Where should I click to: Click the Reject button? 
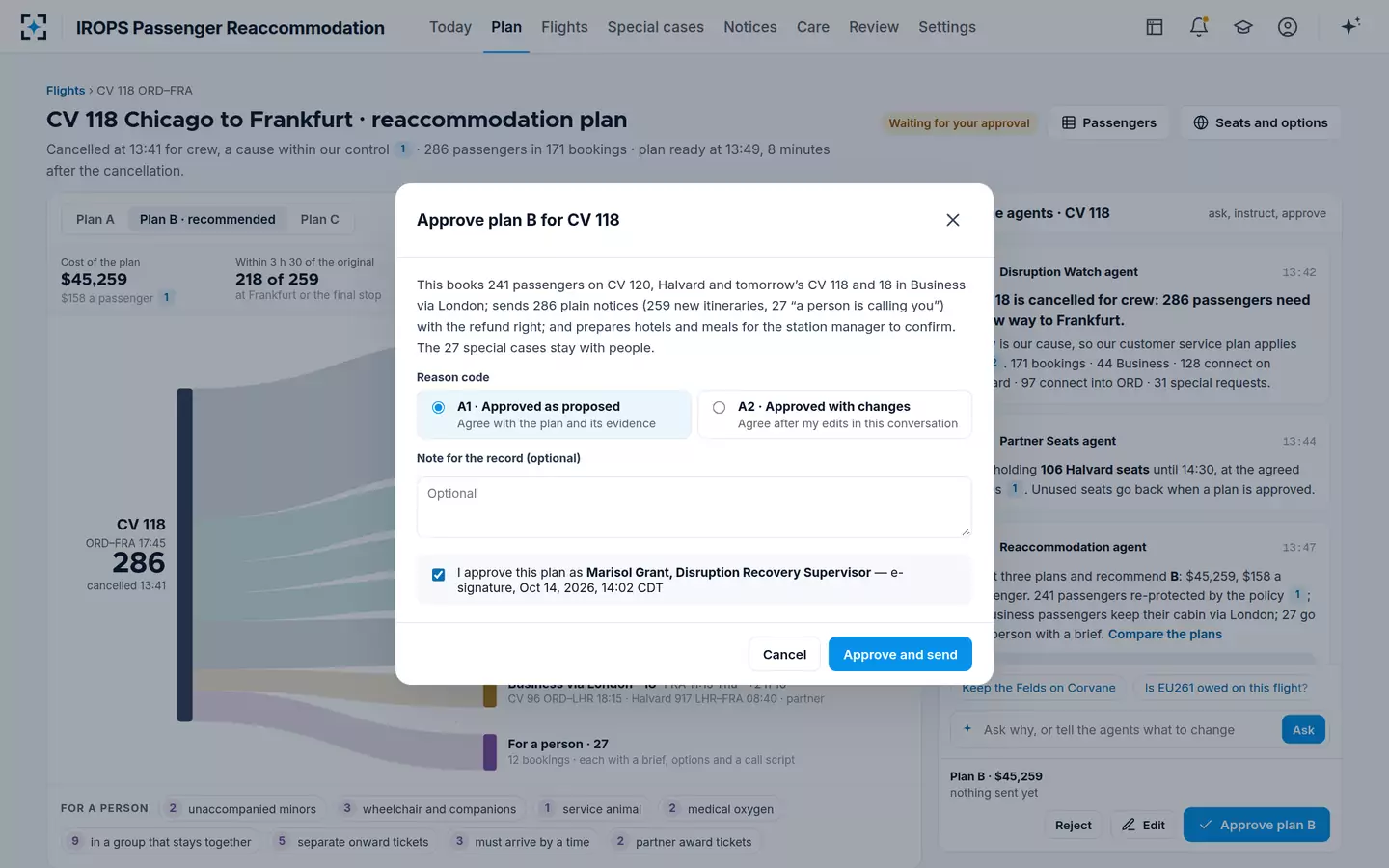click(x=1073, y=825)
